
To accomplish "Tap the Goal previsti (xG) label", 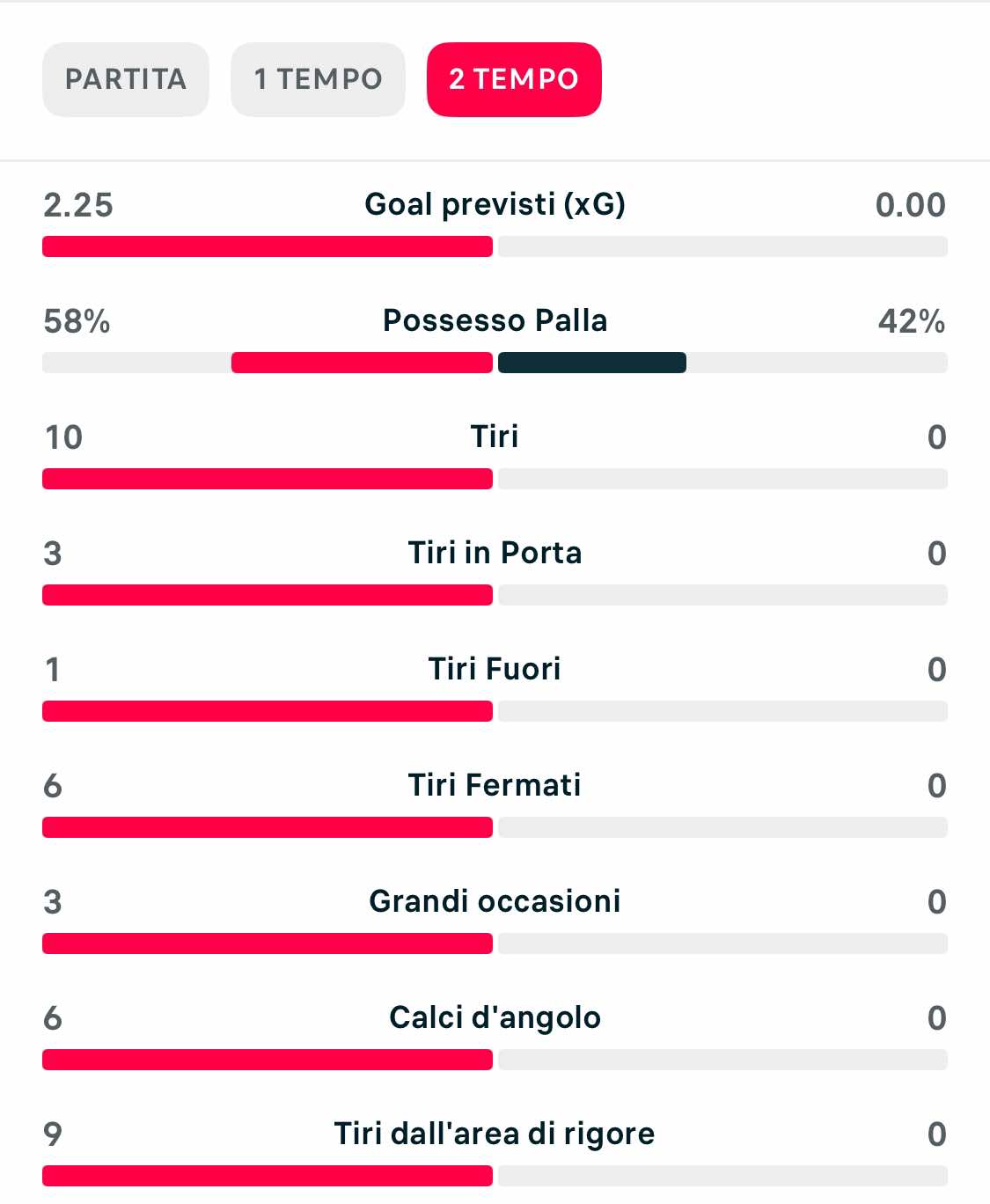I will point(495,204).
